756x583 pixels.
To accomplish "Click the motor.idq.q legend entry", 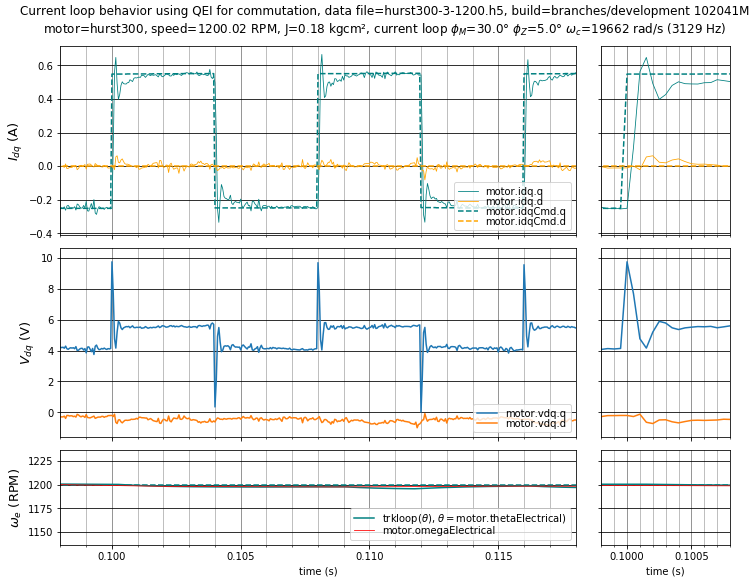I will pyautogui.click(x=526, y=191).
